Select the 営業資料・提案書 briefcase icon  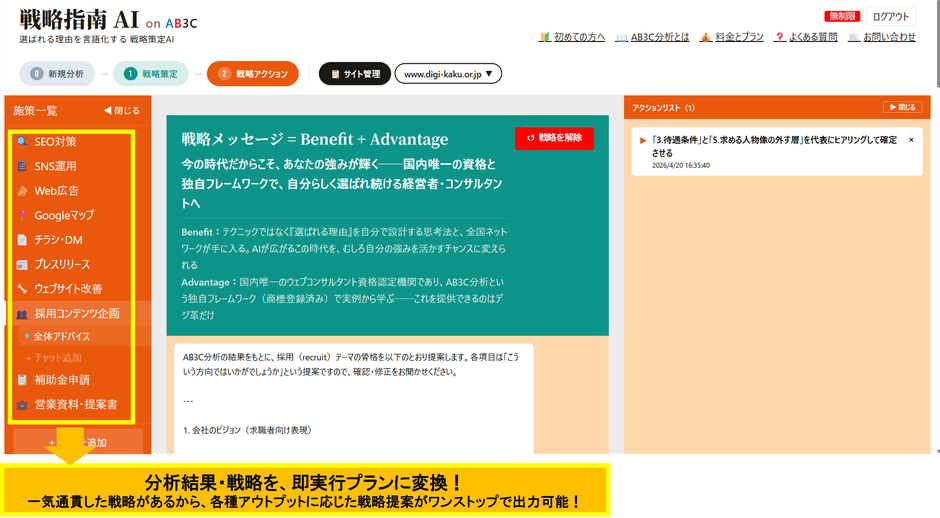coord(22,405)
